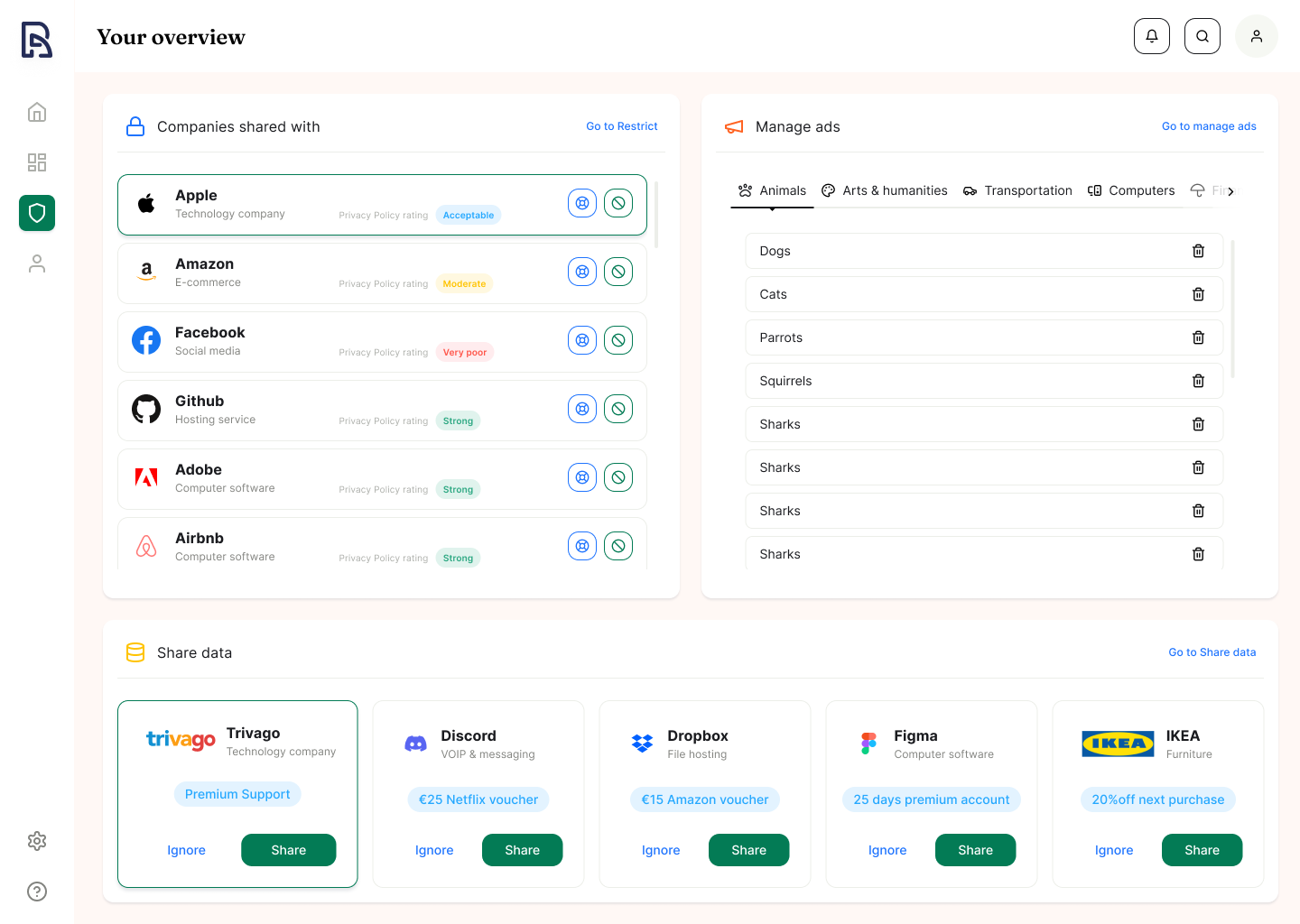Screen dimensions: 1300x924
Task: Expand more ad categories with chevron arrow
Action: (x=1230, y=191)
